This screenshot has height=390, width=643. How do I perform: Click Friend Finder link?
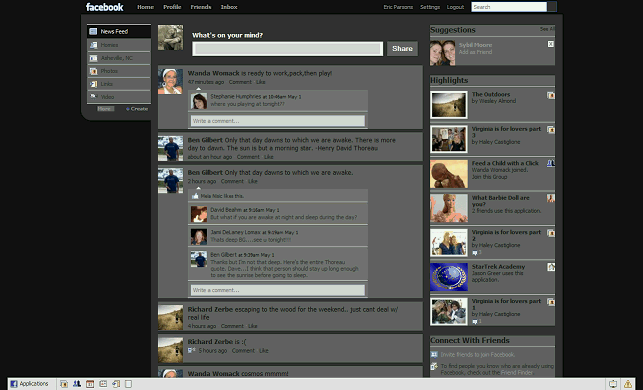pos(517,373)
